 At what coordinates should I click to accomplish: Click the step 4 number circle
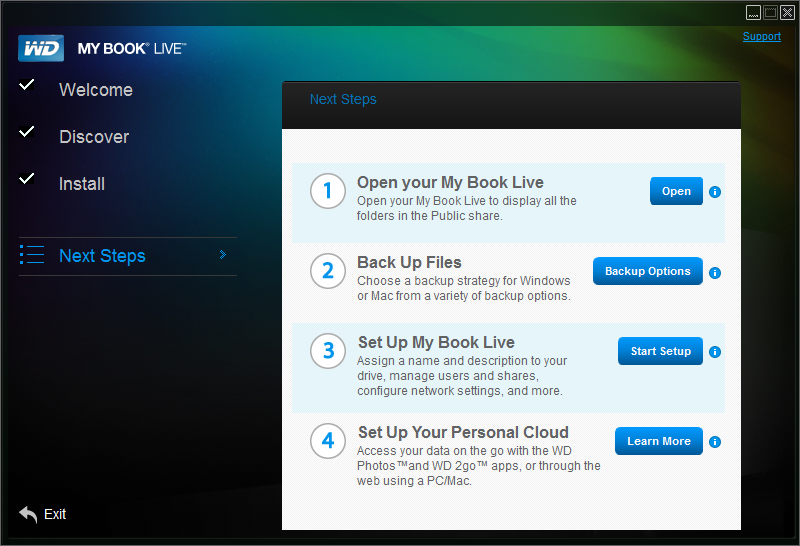328,441
